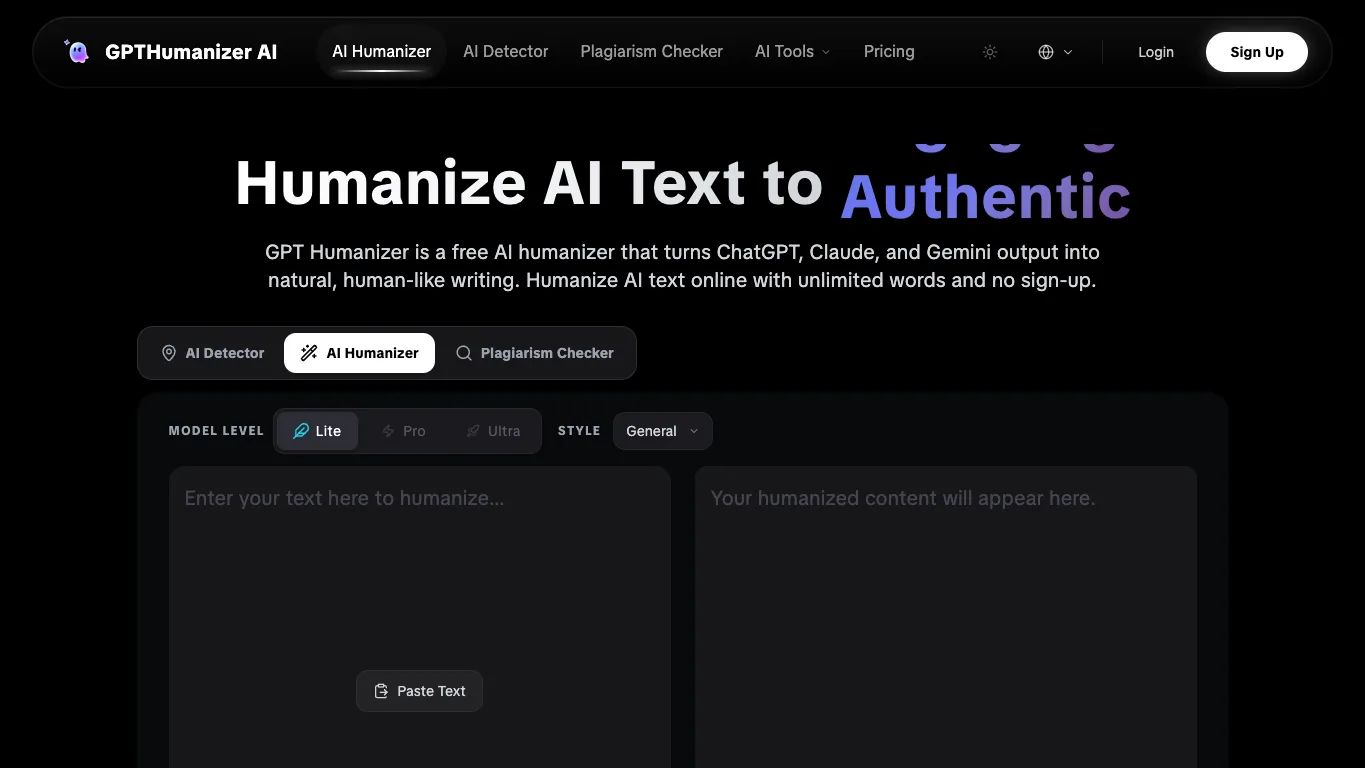Screen dimensions: 1365x768
Task: Select the AI Humanizer tool tab
Action: (x=360, y=353)
